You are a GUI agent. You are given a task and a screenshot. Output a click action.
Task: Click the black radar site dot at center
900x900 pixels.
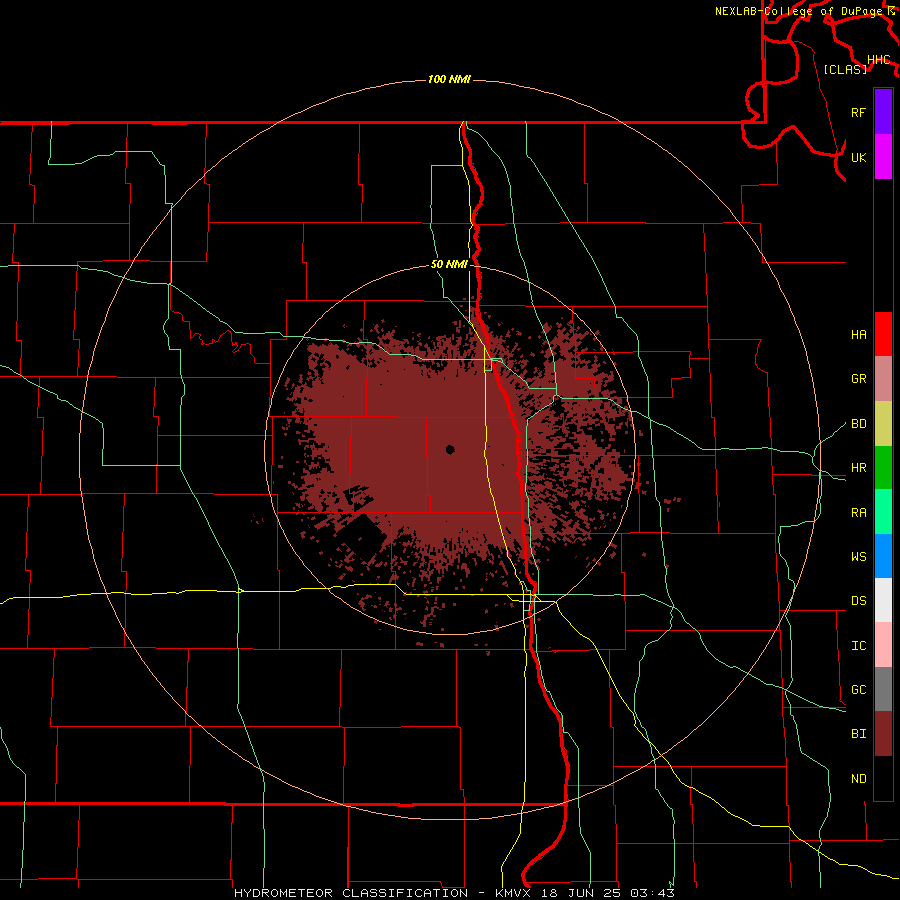pyautogui.click(x=450, y=449)
